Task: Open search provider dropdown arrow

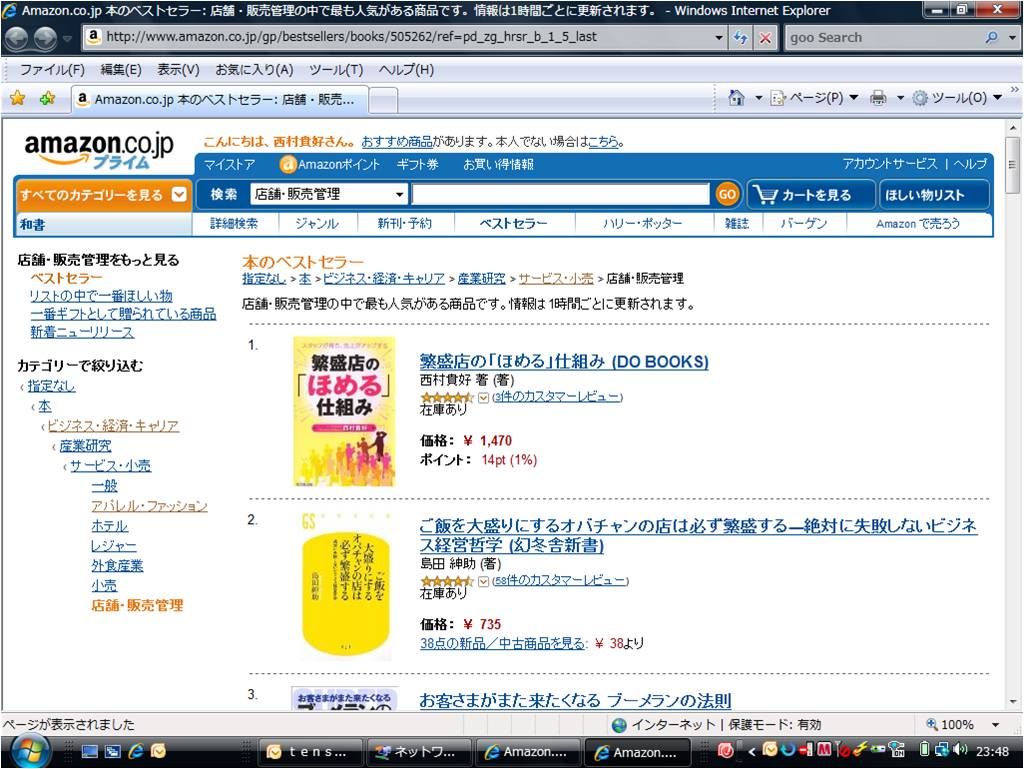Action: (1012, 37)
